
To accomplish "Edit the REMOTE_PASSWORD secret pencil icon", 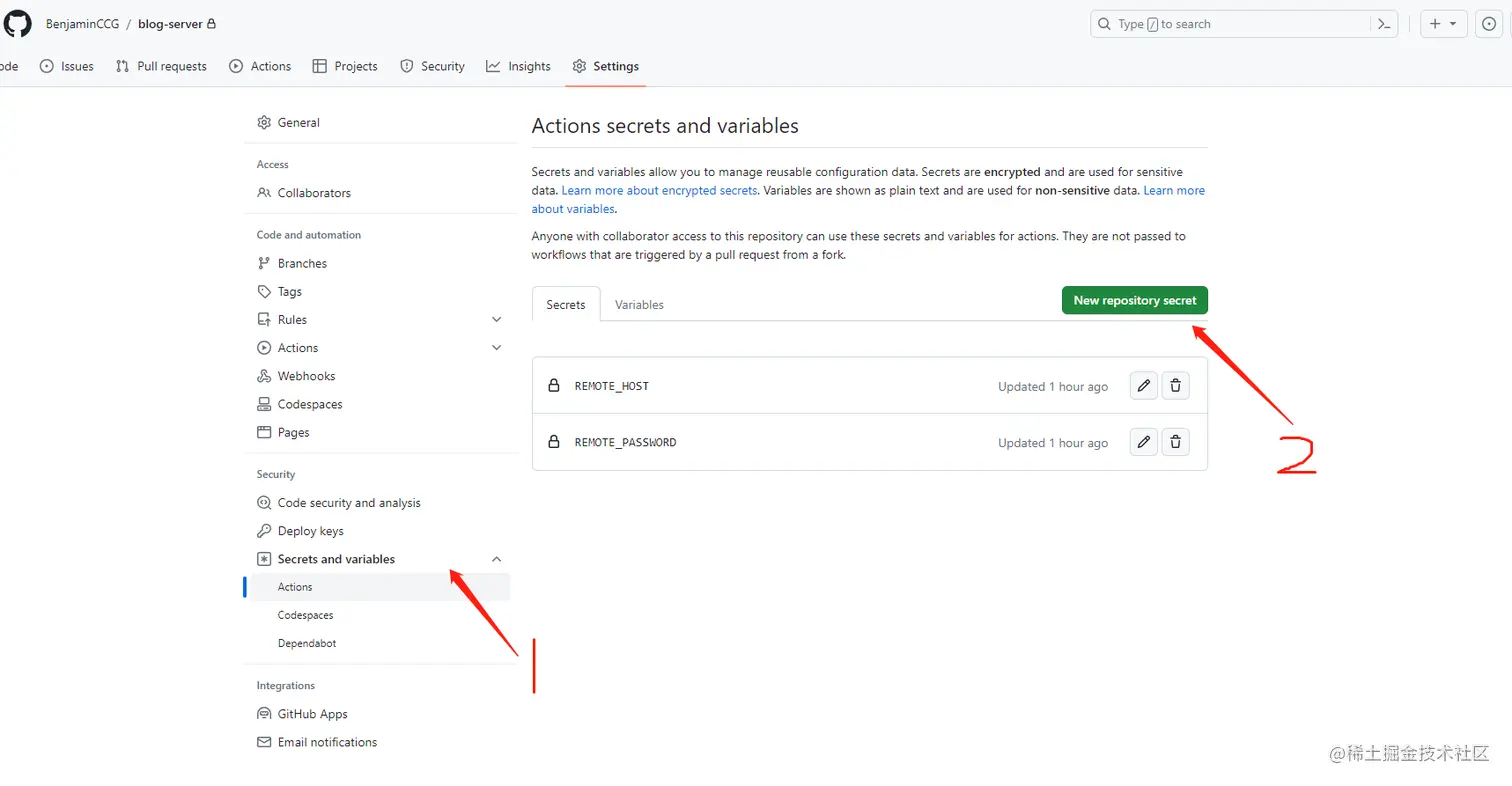I will point(1144,442).
